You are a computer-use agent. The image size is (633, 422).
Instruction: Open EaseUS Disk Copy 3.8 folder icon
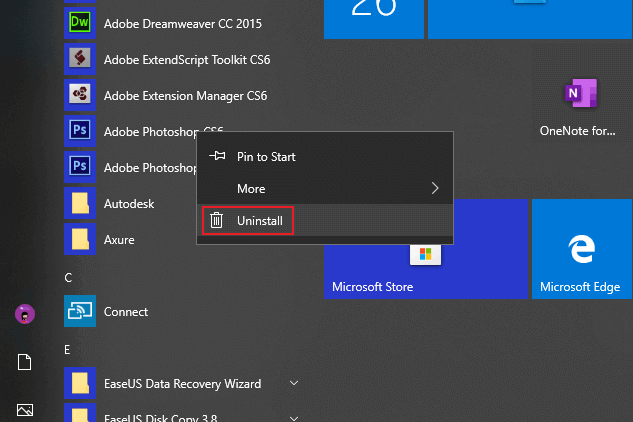click(x=80, y=413)
